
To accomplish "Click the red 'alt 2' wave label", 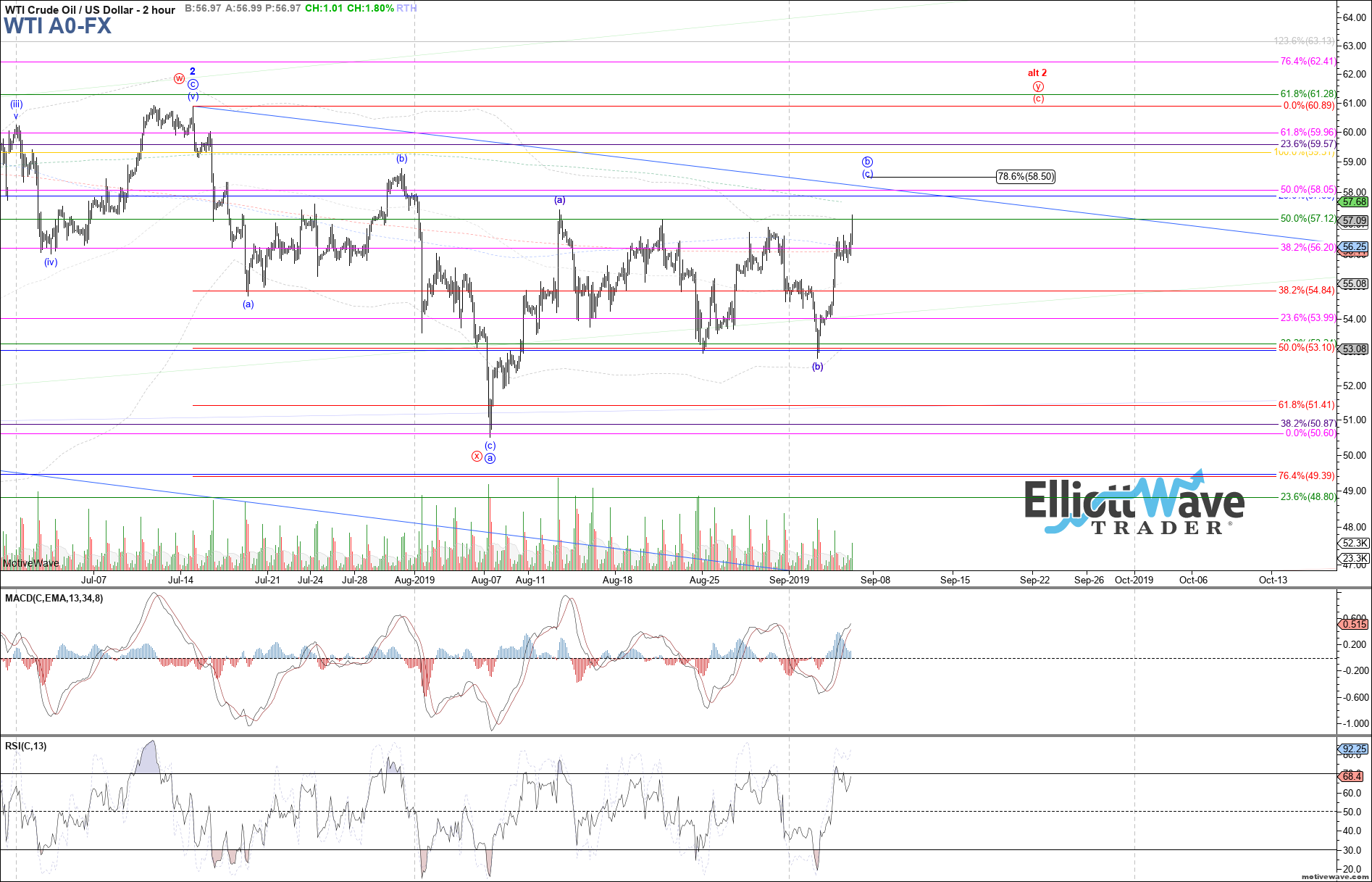I will [x=1037, y=72].
